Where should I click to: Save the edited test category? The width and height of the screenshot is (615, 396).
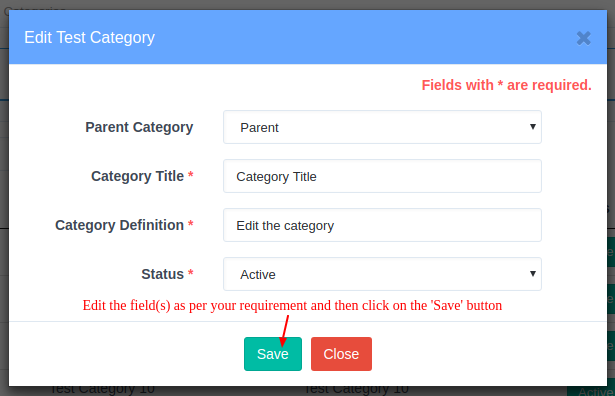[x=273, y=354]
